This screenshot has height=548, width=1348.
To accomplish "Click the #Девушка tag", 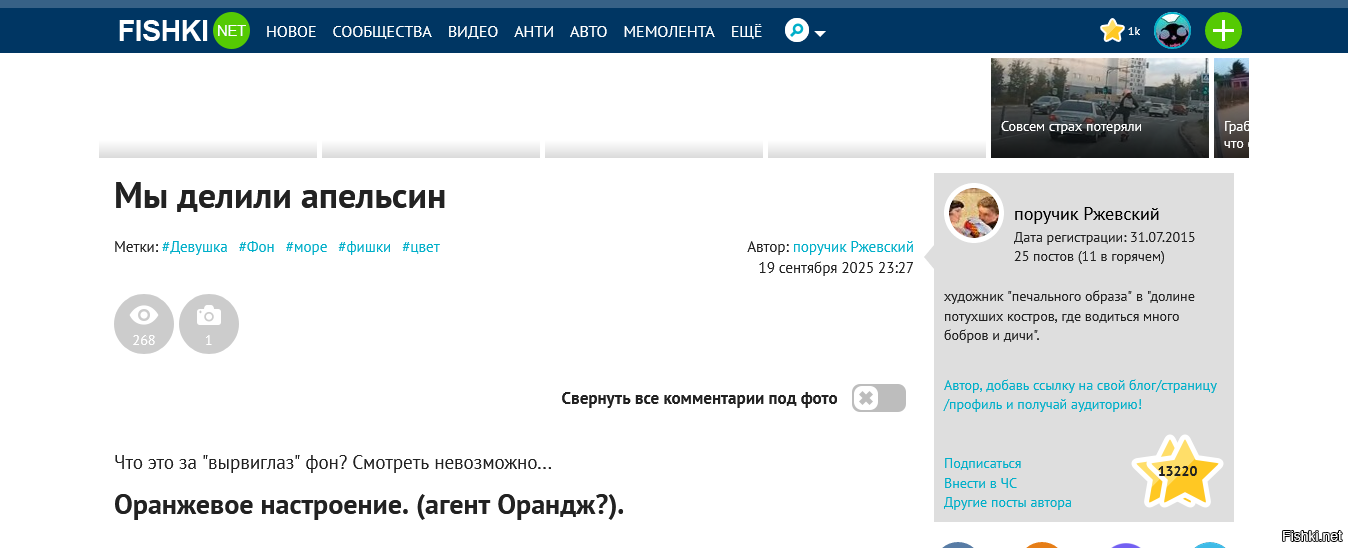I will point(195,247).
